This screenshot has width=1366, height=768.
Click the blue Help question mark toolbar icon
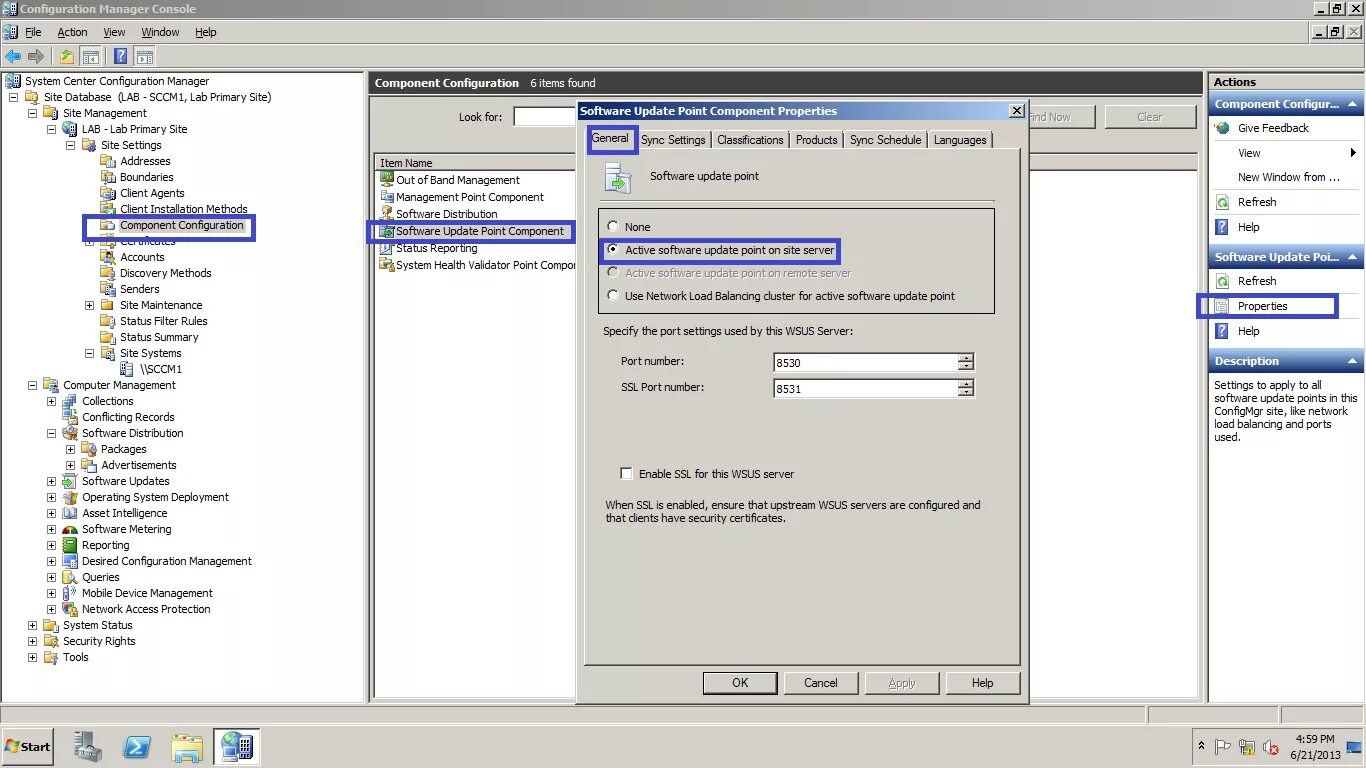pos(121,56)
